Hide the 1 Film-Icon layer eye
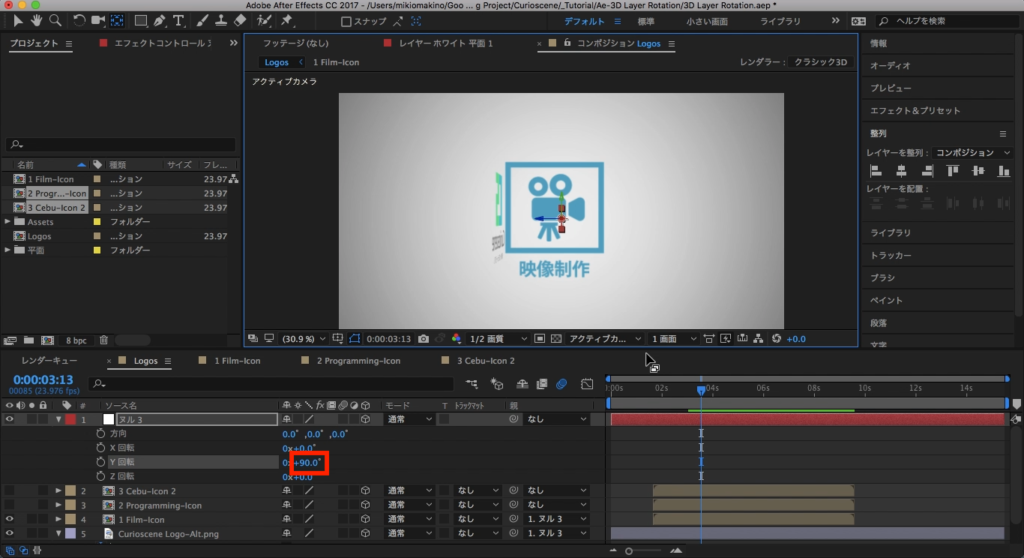The height and width of the screenshot is (558, 1024). coord(9,519)
